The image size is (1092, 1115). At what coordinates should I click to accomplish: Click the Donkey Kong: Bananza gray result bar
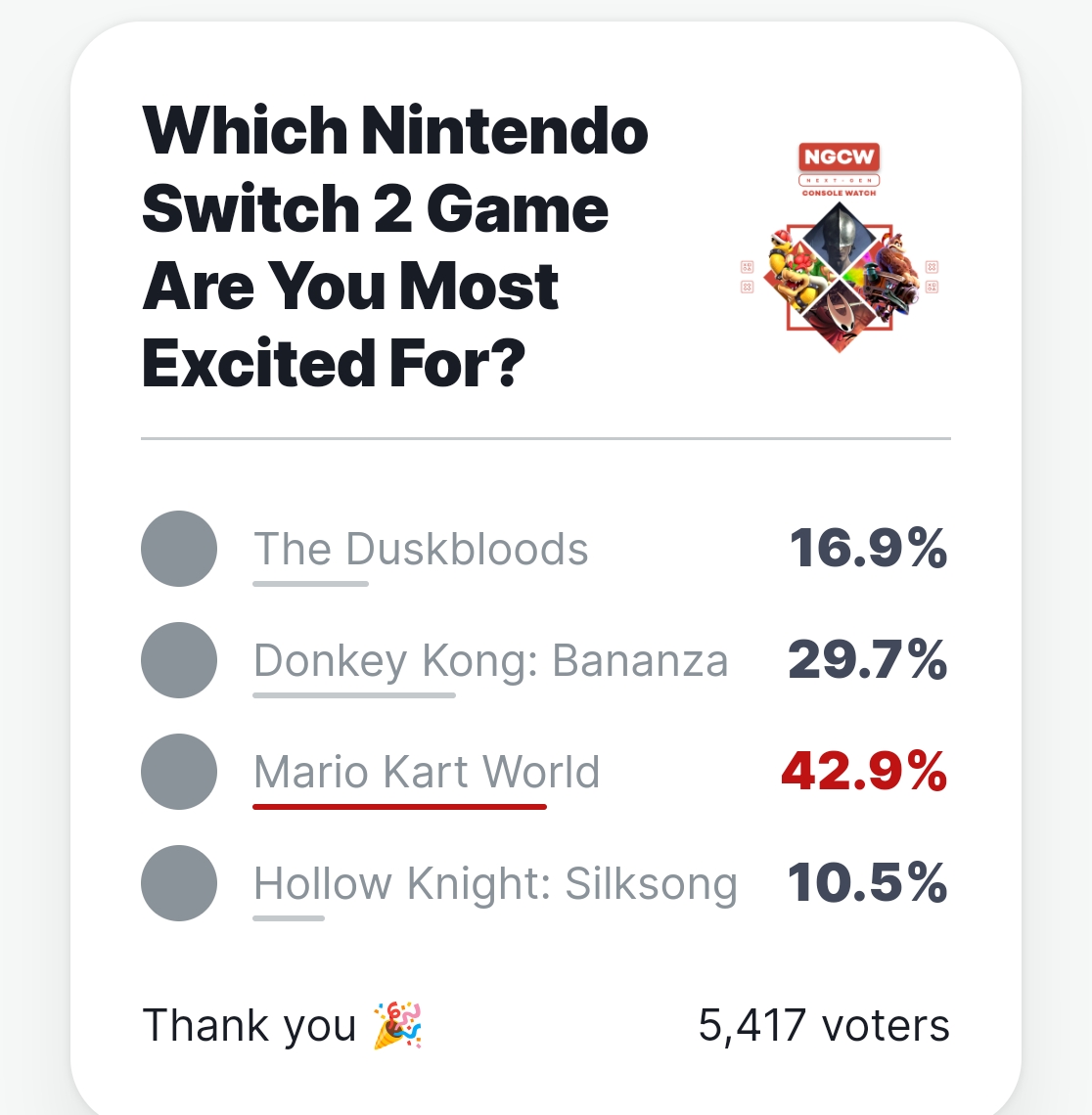pyautogui.click(x=354, y=695)
